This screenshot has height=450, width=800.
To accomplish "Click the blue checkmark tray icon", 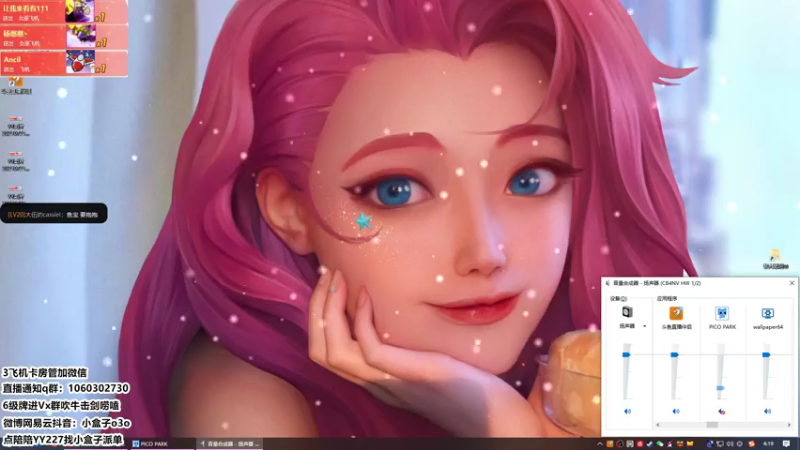I will (x=649, y=444).
